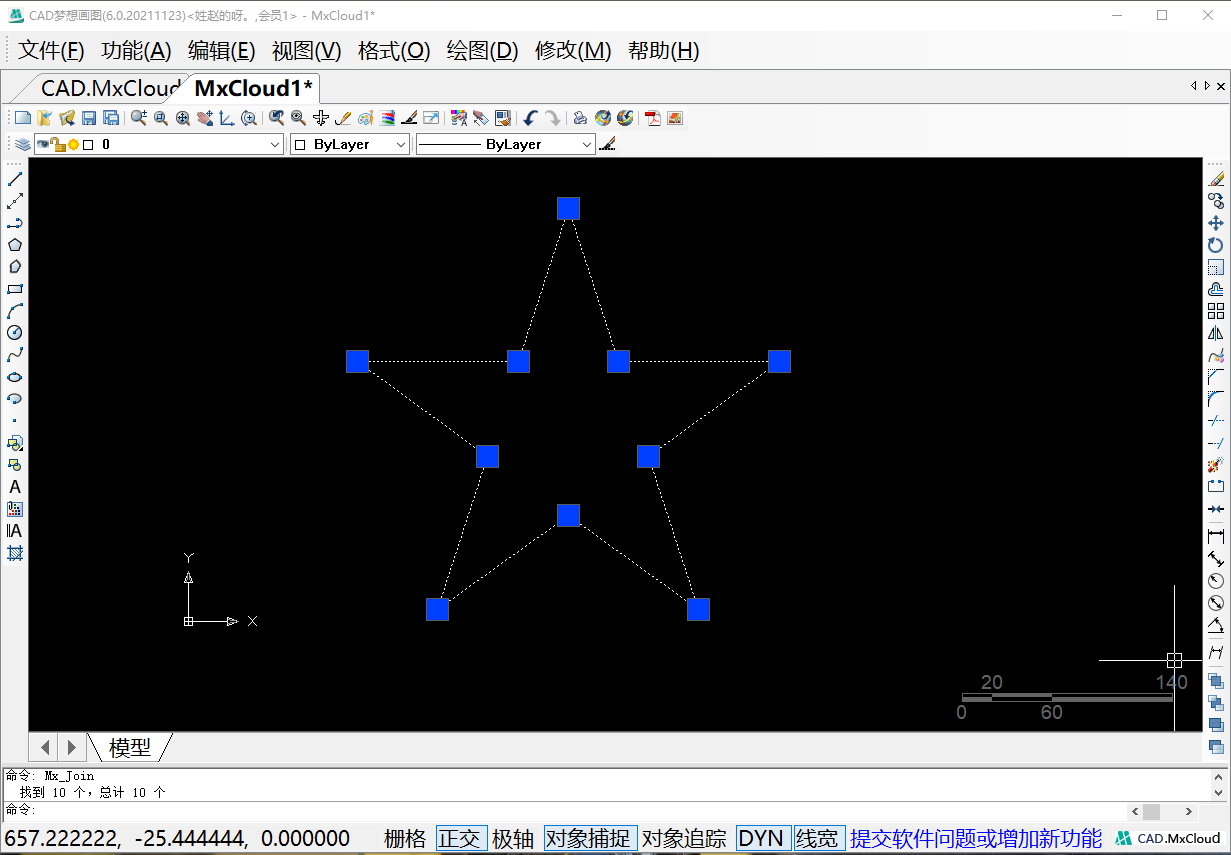Switch to the CAD.MxCloud tab
Viewport: 1231px width, 855px height.
click(x=108, y=88)
